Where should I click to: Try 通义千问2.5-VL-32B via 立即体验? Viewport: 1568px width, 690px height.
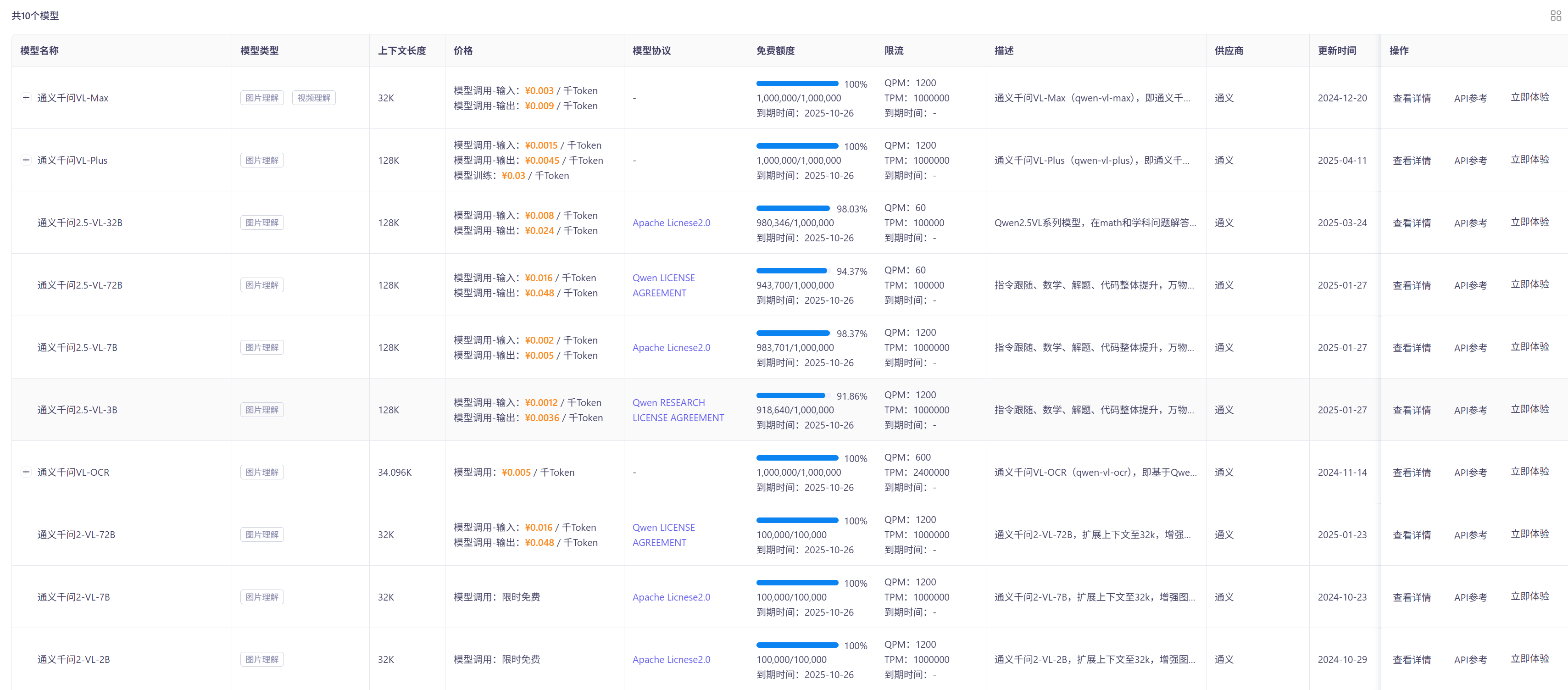(x=1529, y=222)
